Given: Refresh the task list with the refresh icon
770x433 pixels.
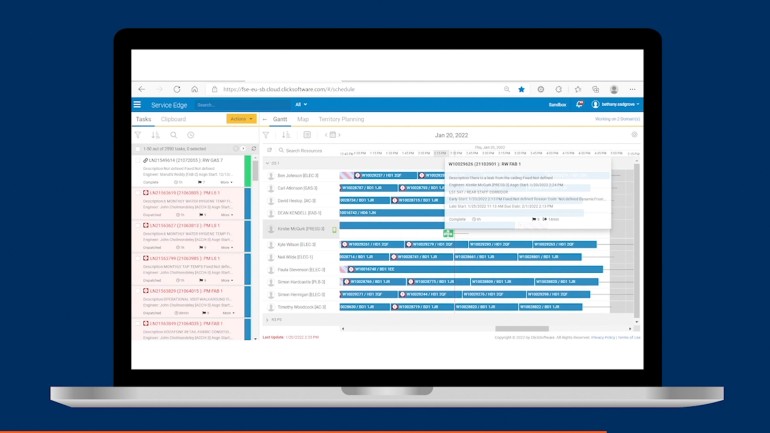Looking at the screenshot, I should (x=254, y=148).
